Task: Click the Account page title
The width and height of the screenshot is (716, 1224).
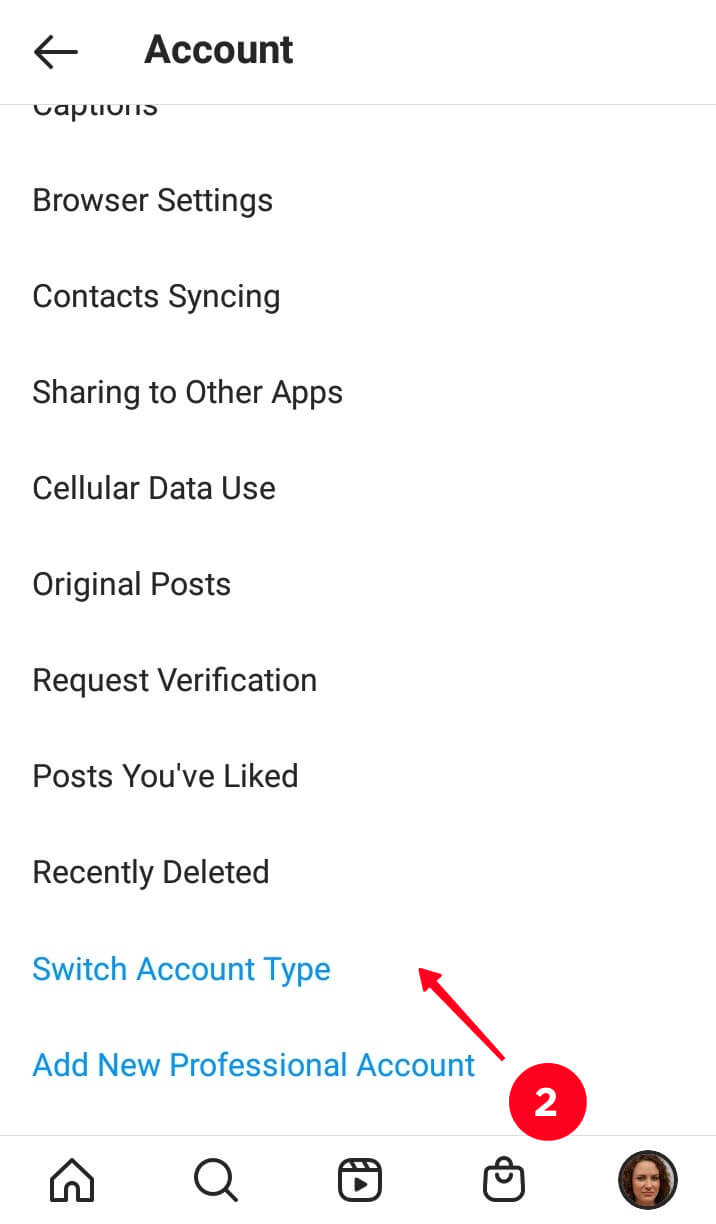Action: tap(219, 50)
